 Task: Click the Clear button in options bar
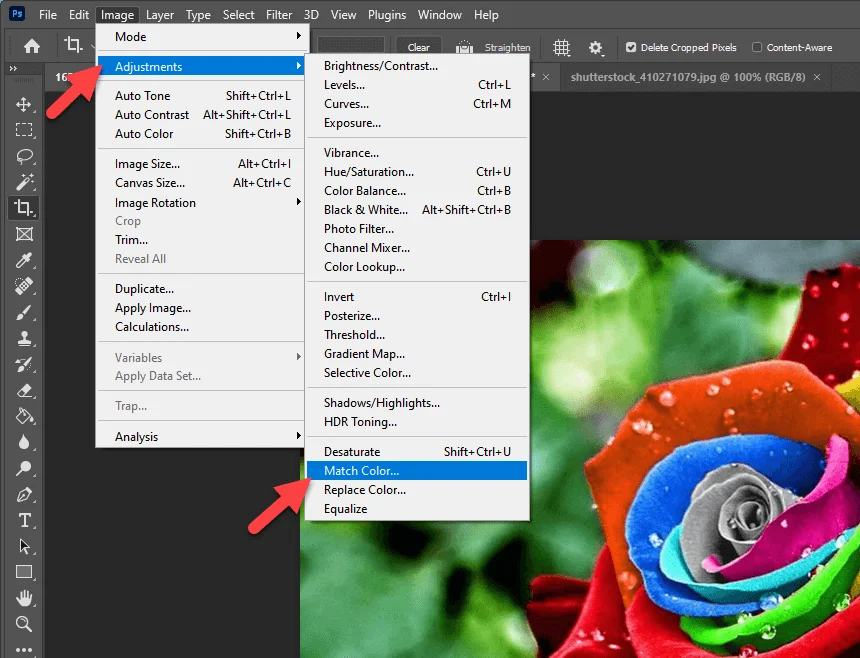418,48
